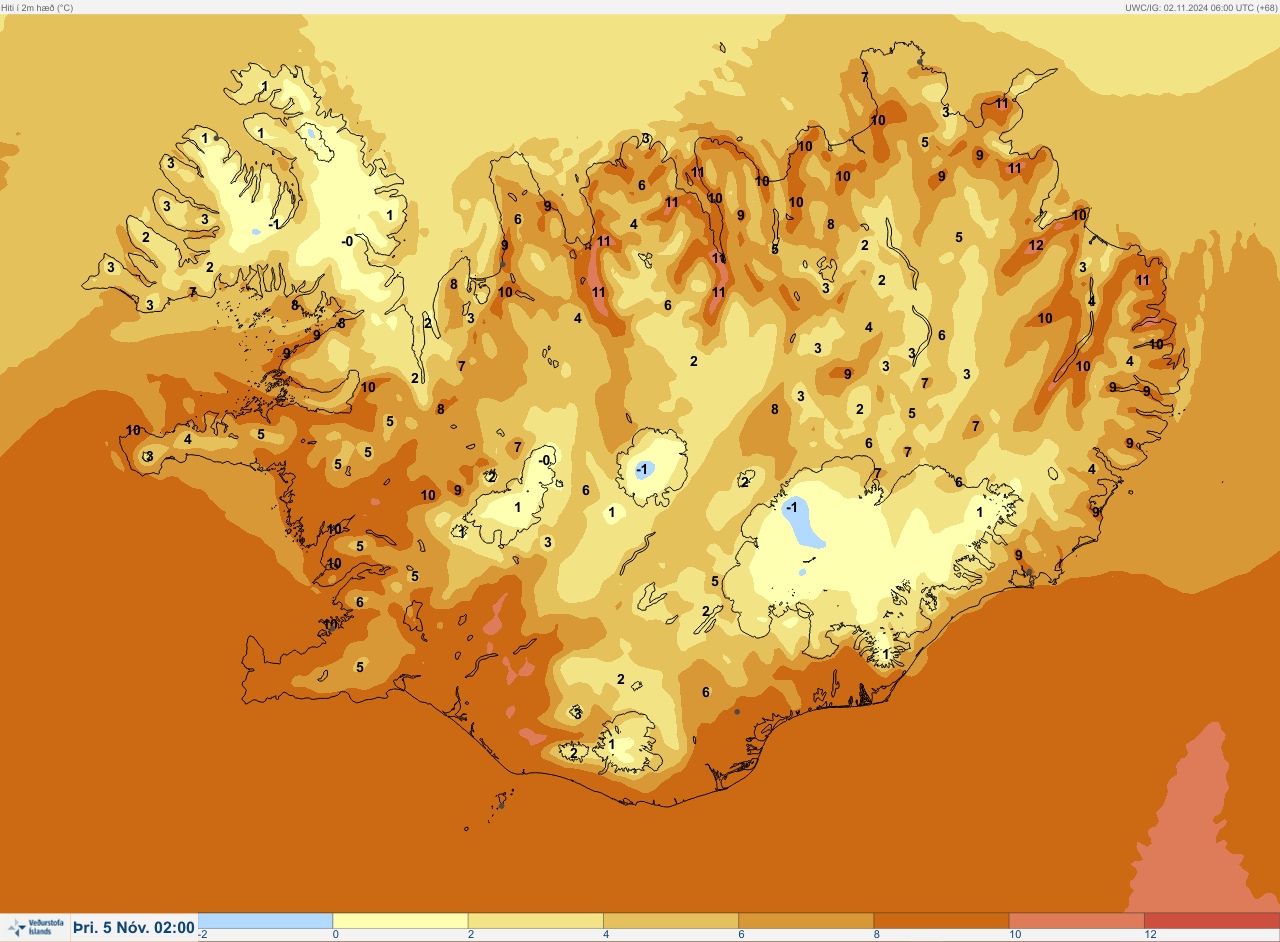Click the legend swatch between 4 and 6
Image resolution: width=1280 pixels, height=942 pixels.
[670, 920]
